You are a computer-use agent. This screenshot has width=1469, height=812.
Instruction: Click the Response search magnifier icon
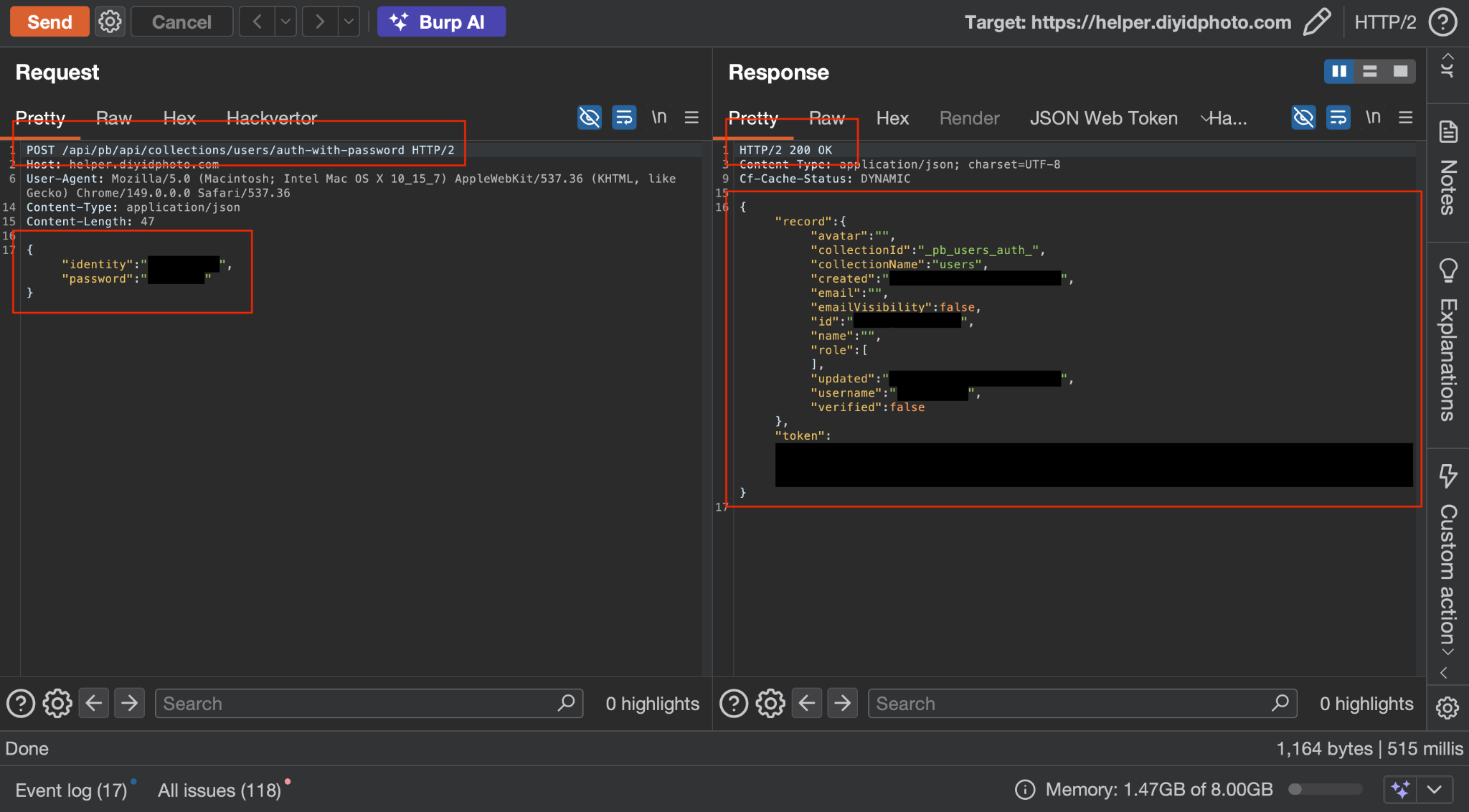[x=1280, y=703]
